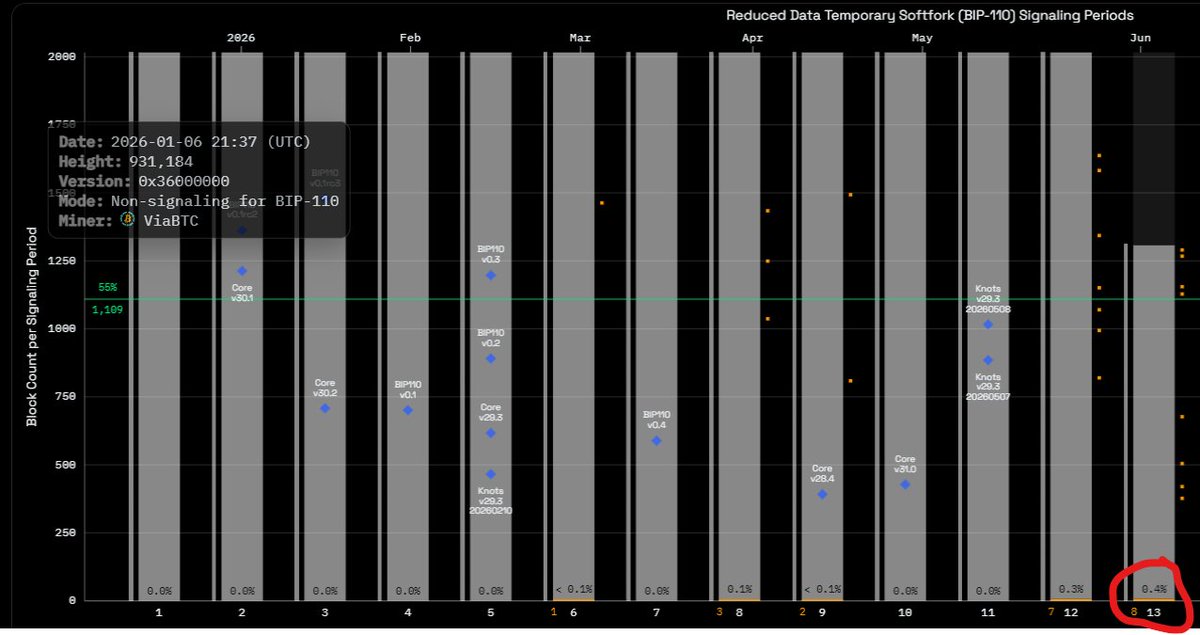
Task: Click the 'ViaBTC' miner name in tooltip
Action: [171, 221]
